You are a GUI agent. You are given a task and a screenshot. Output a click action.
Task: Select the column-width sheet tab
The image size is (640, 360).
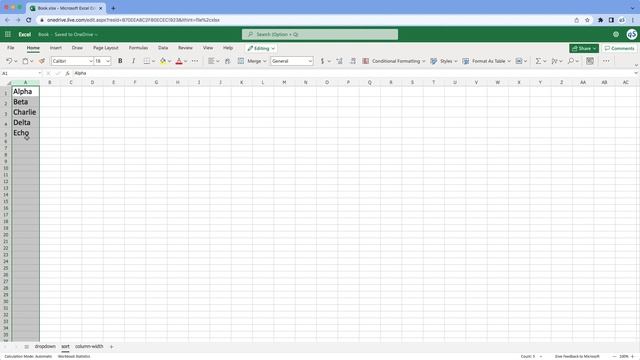[89, 347]
